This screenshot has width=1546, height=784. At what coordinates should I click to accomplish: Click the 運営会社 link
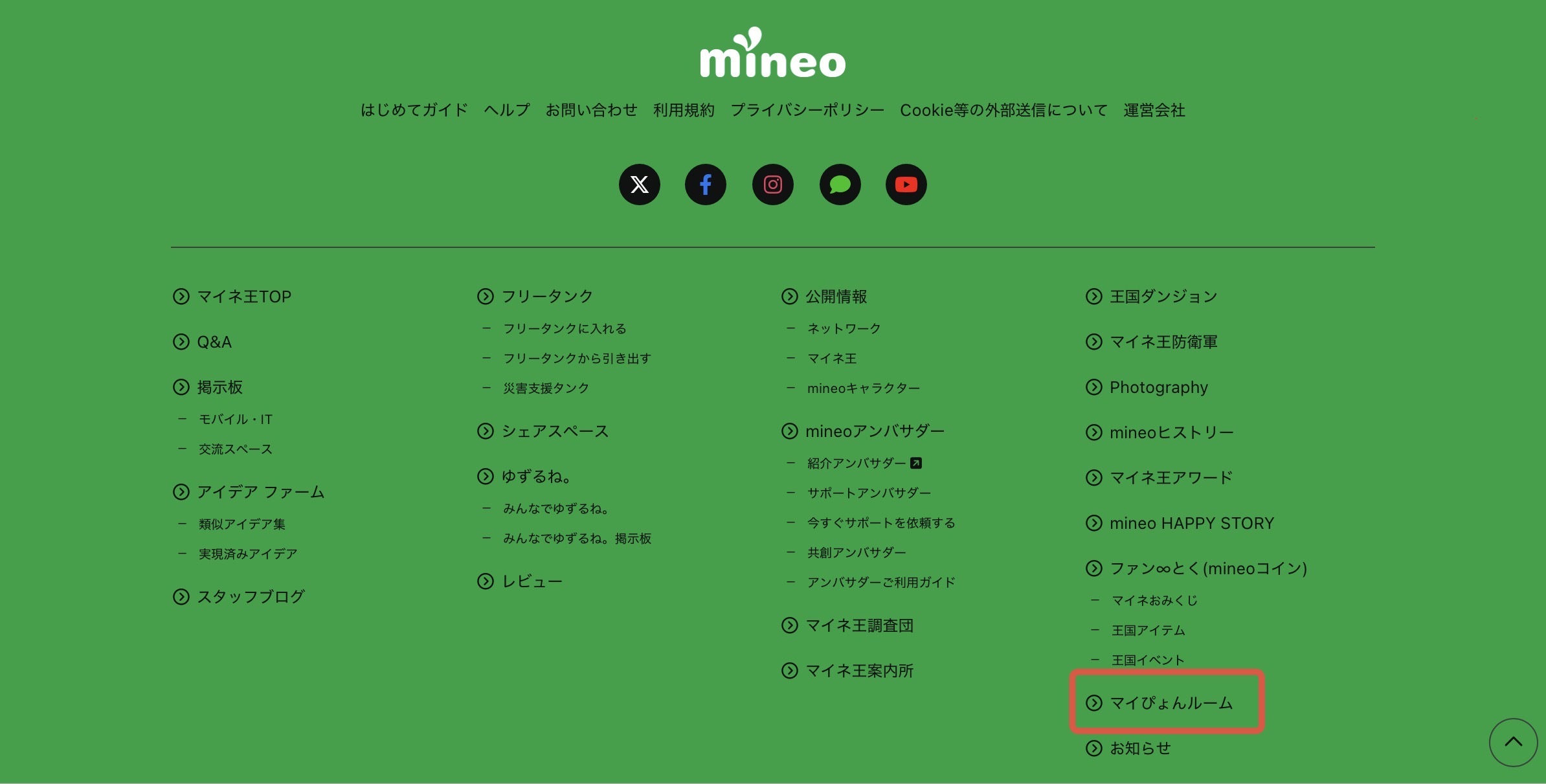1154,110
